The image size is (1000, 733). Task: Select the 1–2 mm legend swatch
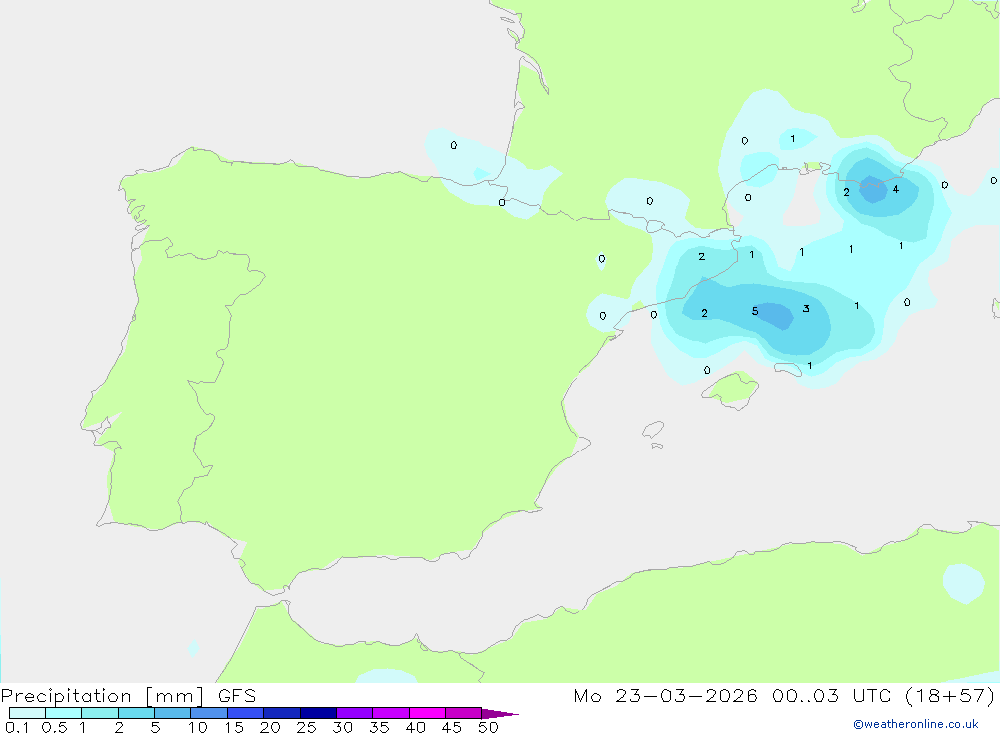(x=99, y=713)
